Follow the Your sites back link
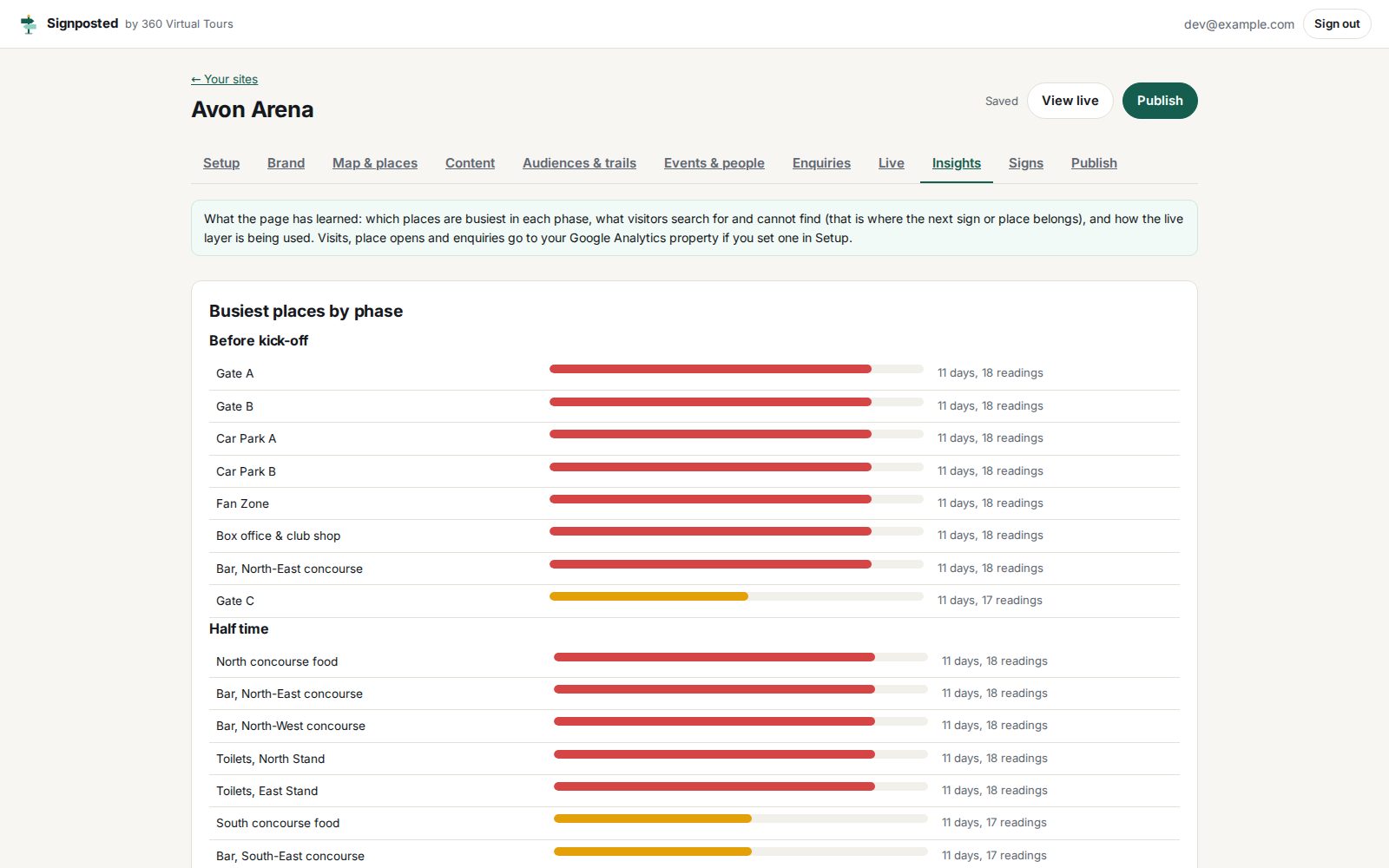 [225, 79]
